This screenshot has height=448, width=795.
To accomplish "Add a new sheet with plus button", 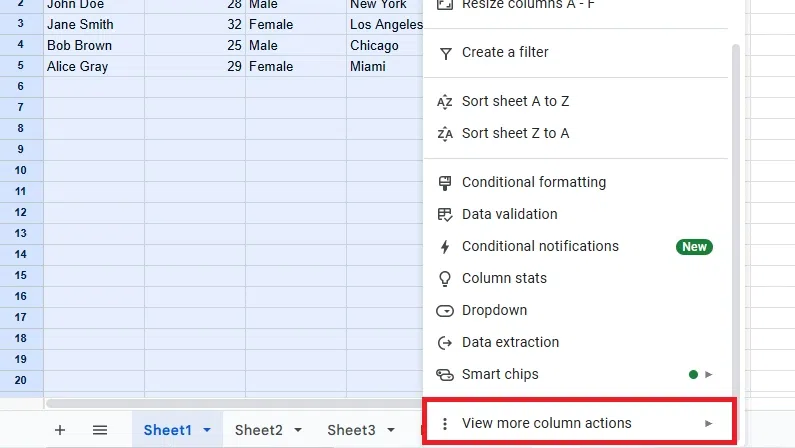I will (60, 430).
